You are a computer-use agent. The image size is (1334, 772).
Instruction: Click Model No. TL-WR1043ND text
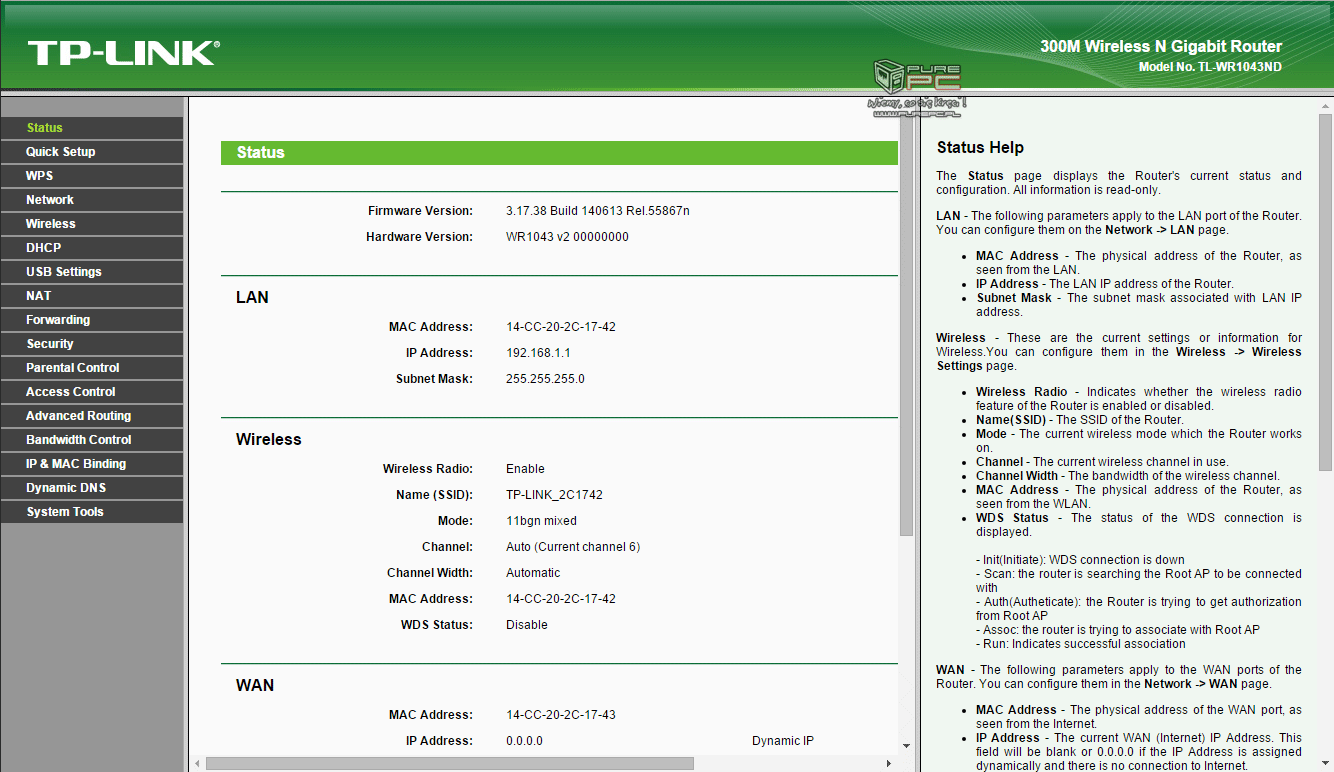point(1210,67)
